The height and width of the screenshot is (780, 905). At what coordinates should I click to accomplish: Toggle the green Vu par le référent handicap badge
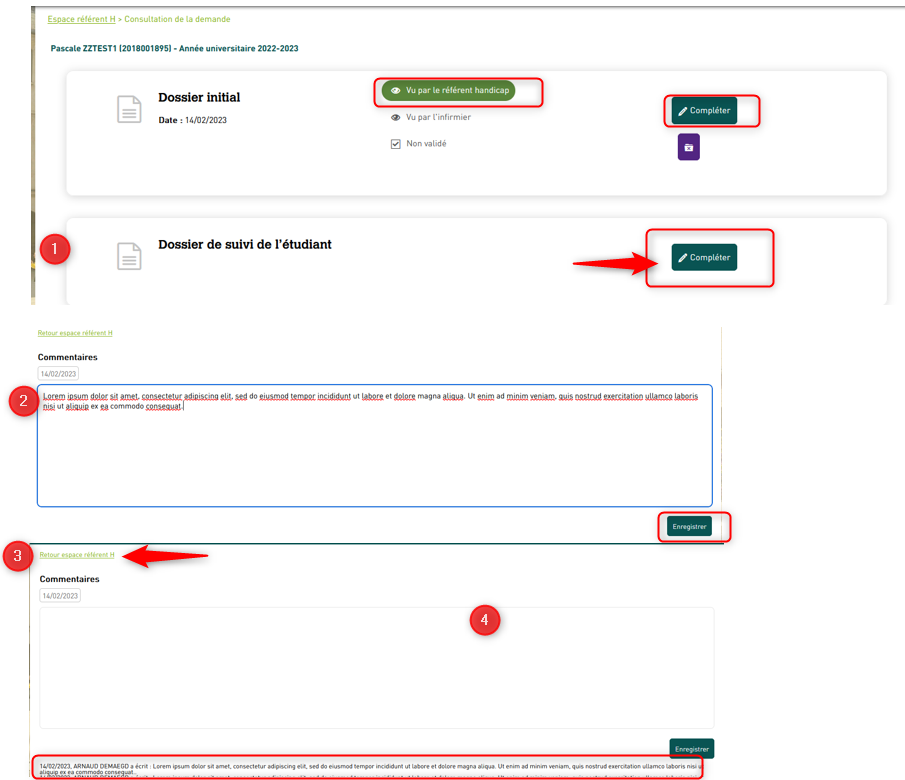tap(448, 91)
